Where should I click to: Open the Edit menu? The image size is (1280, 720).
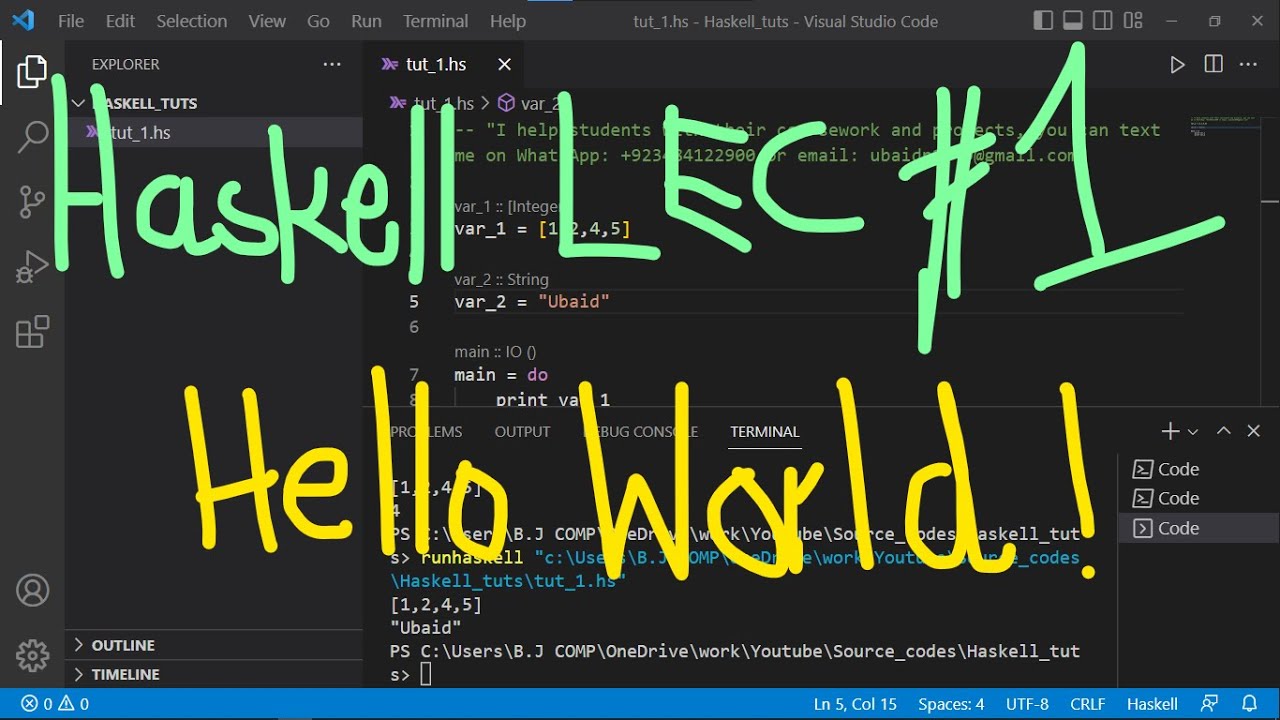click(120, 21)
